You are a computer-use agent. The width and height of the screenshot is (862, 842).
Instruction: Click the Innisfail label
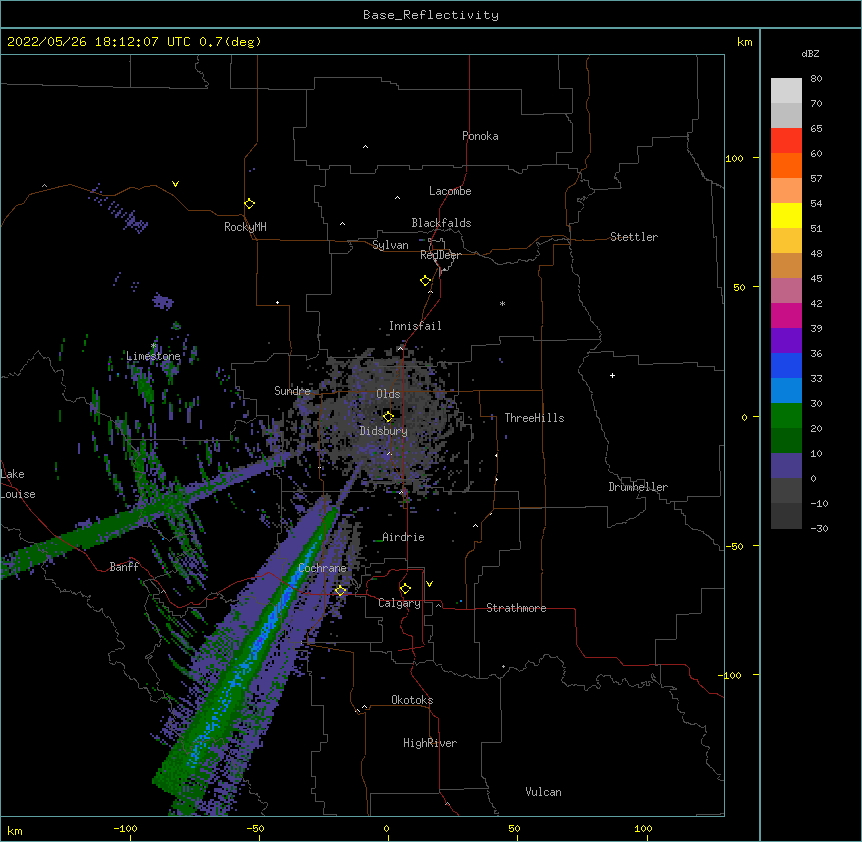click(415, 326)
